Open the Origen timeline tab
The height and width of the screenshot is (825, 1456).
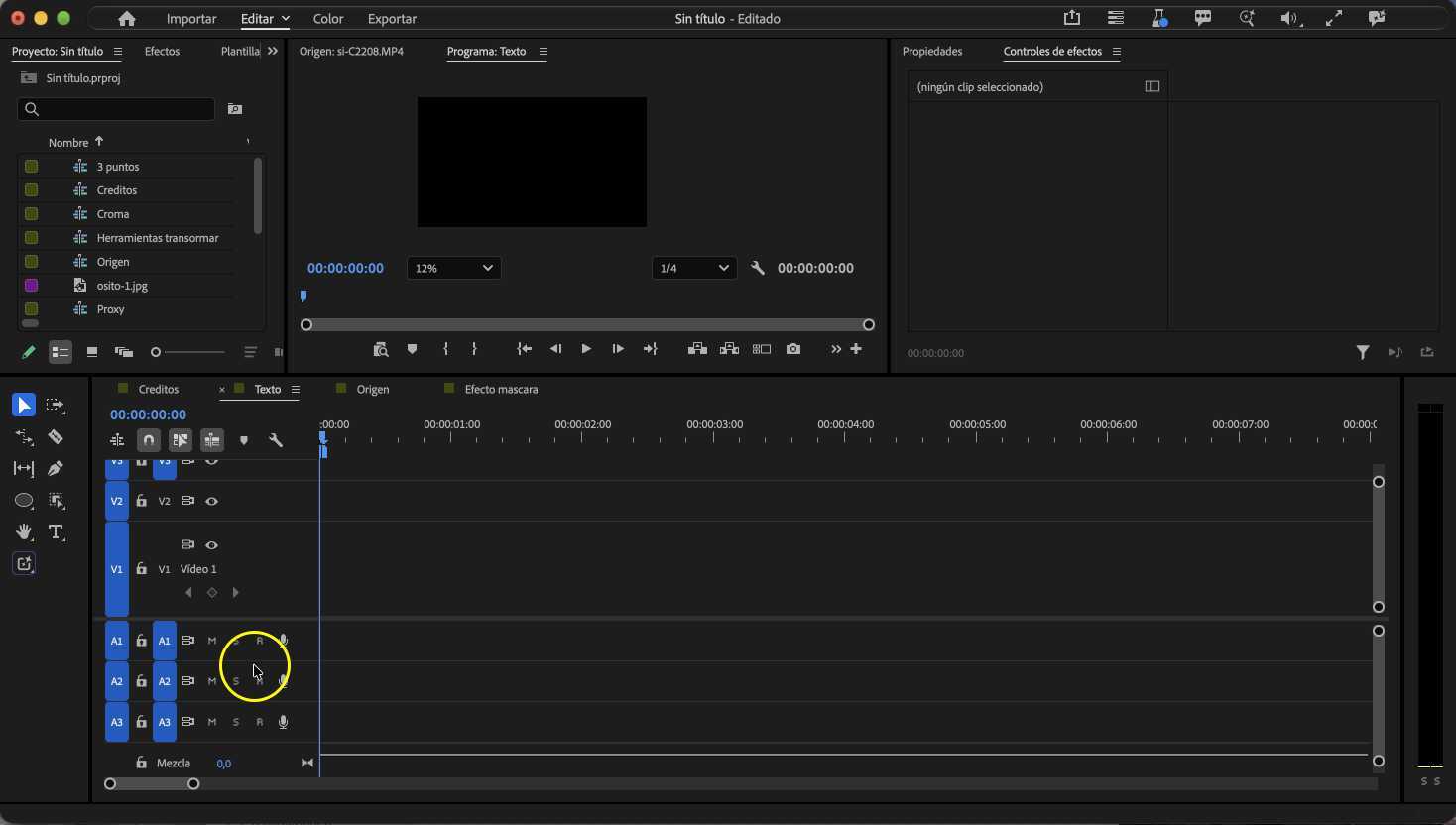click(373, 390)
